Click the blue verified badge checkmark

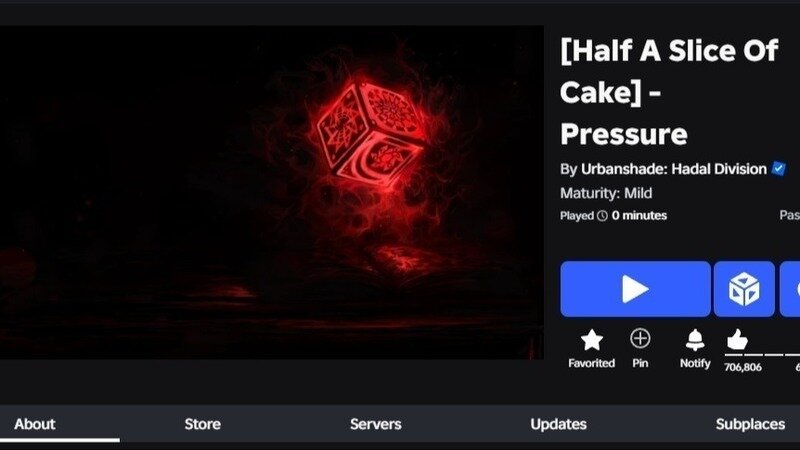click(778, 168)
